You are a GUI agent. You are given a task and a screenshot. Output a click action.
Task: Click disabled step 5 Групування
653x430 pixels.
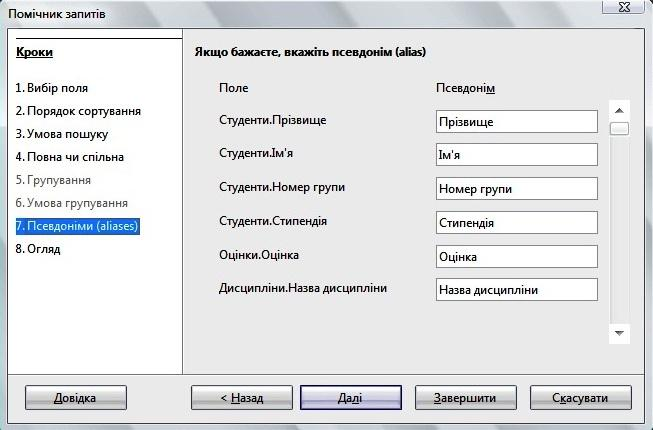53,180
